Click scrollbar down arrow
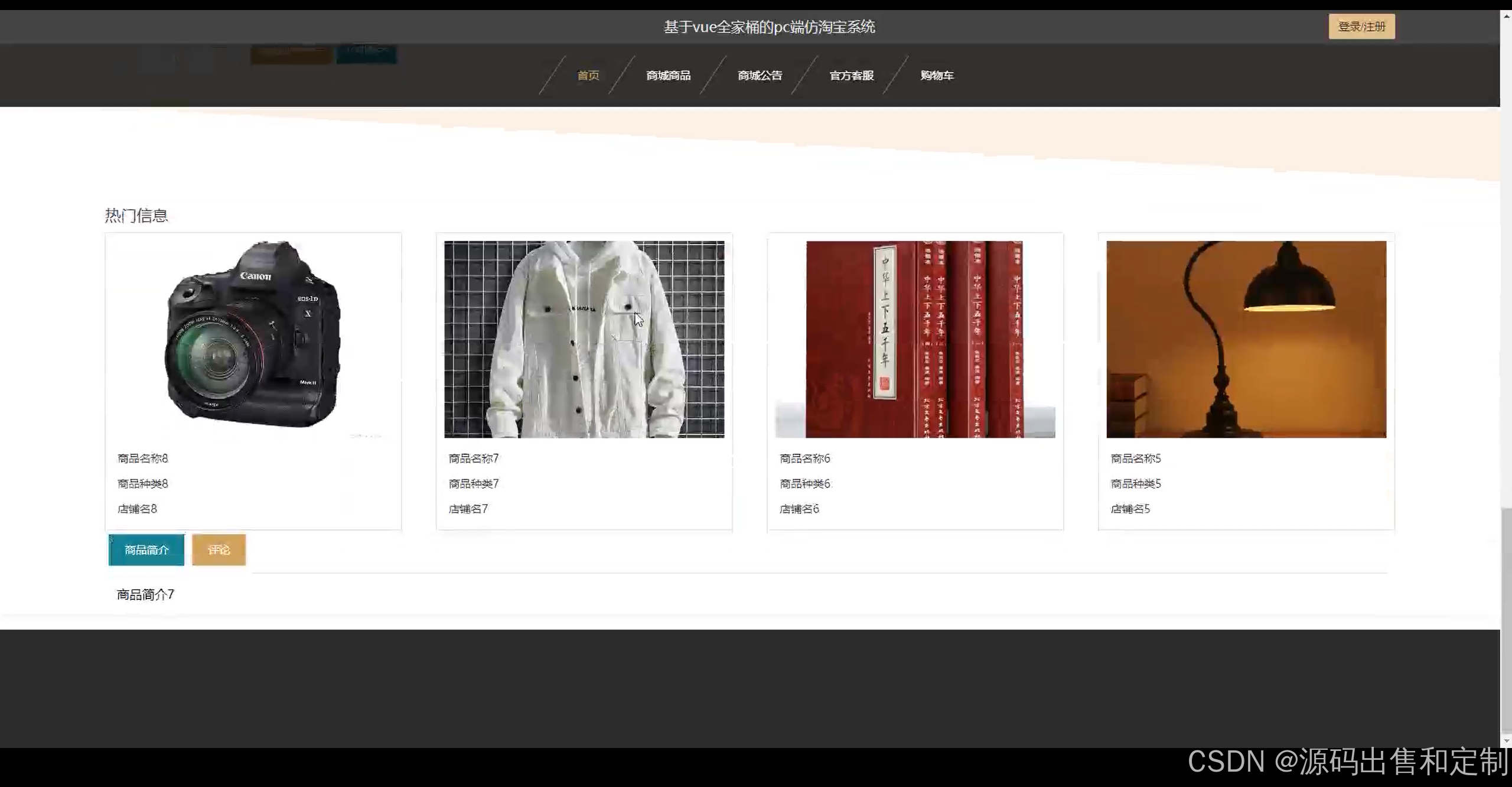This screenshot has height=787, width=1512. click(1506, 741)
